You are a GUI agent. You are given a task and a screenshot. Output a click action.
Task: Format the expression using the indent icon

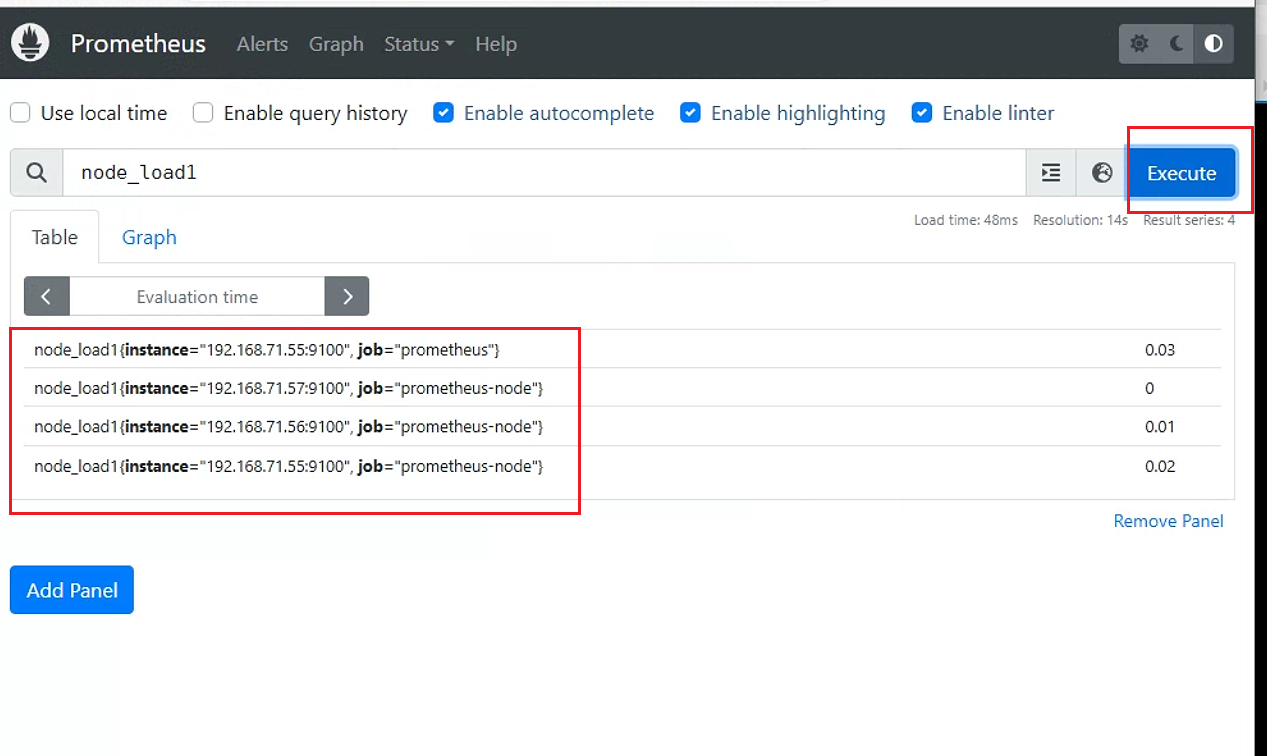click(x=1051, y=173)
